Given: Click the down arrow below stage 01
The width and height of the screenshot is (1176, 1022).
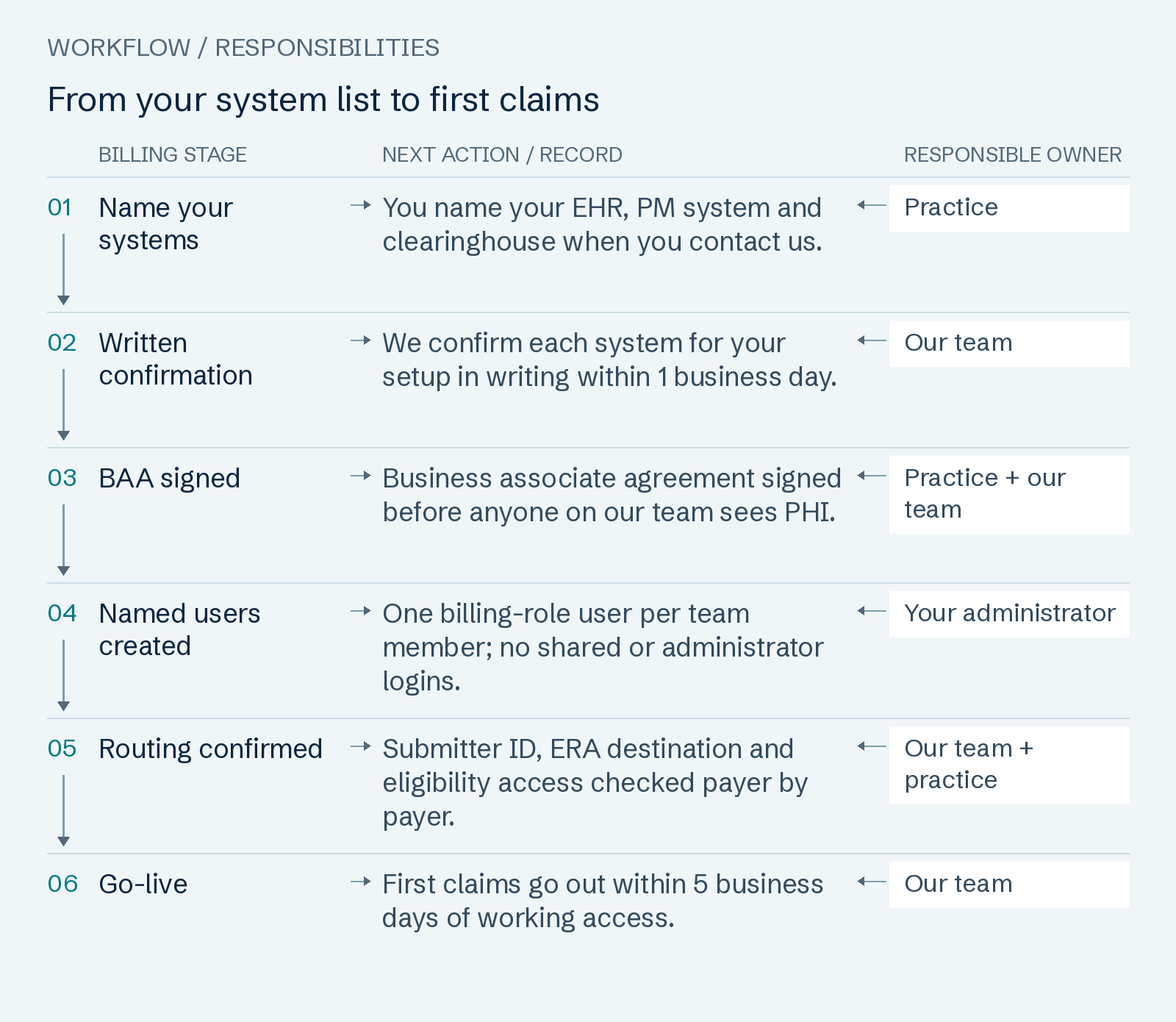Looking at the screenshot, I should pyautogui.click(x=64, y=269).
